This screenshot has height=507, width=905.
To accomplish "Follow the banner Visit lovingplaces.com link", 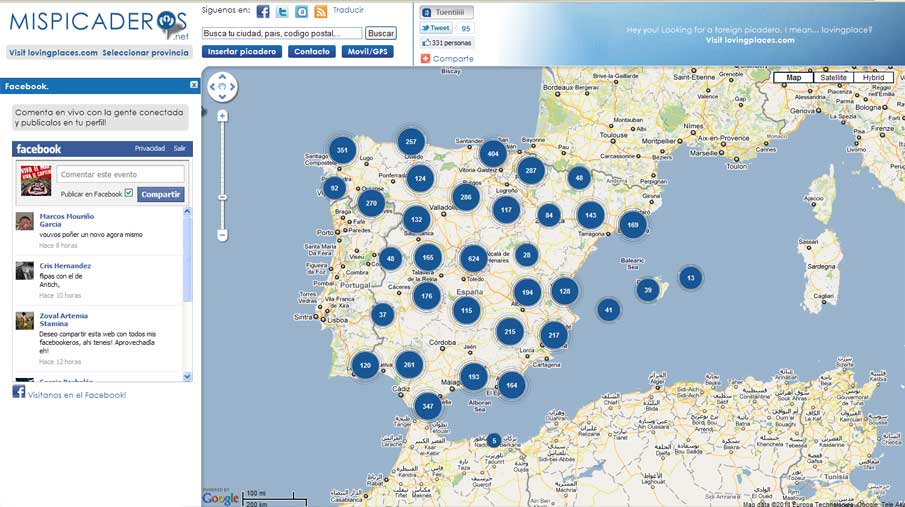I will [750, 40].
